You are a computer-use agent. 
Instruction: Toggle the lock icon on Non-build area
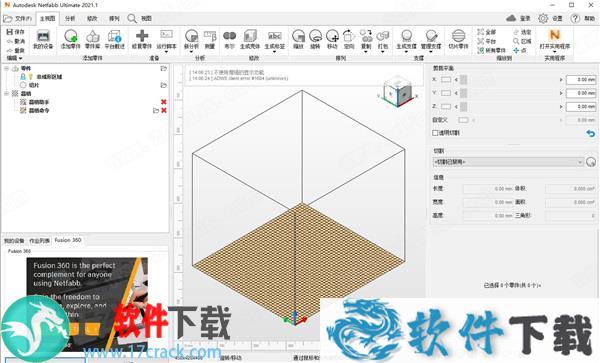23,77
